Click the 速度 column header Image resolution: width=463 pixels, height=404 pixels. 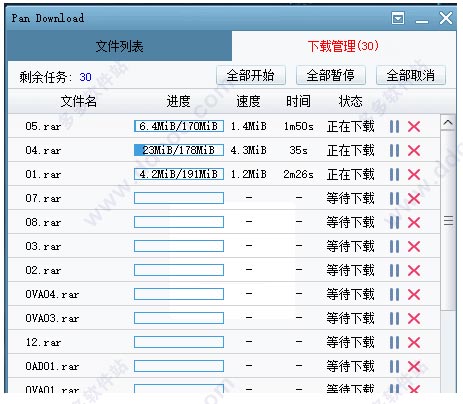(x=248, y=101)
